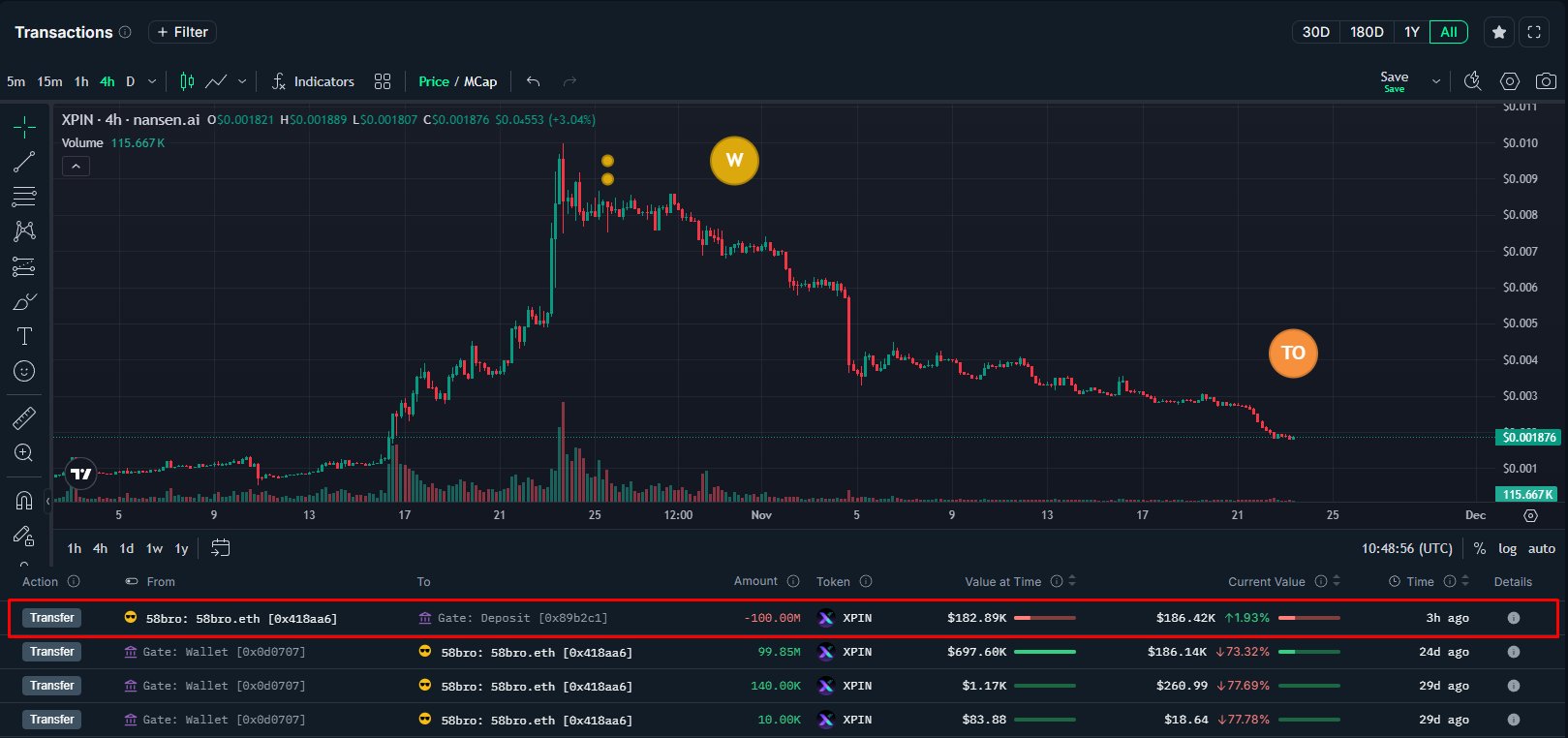Image resolution: width=1568 pixels, height=738 pixels.
Task: Sort table by Value at Time
Action: pos(1072,581)
